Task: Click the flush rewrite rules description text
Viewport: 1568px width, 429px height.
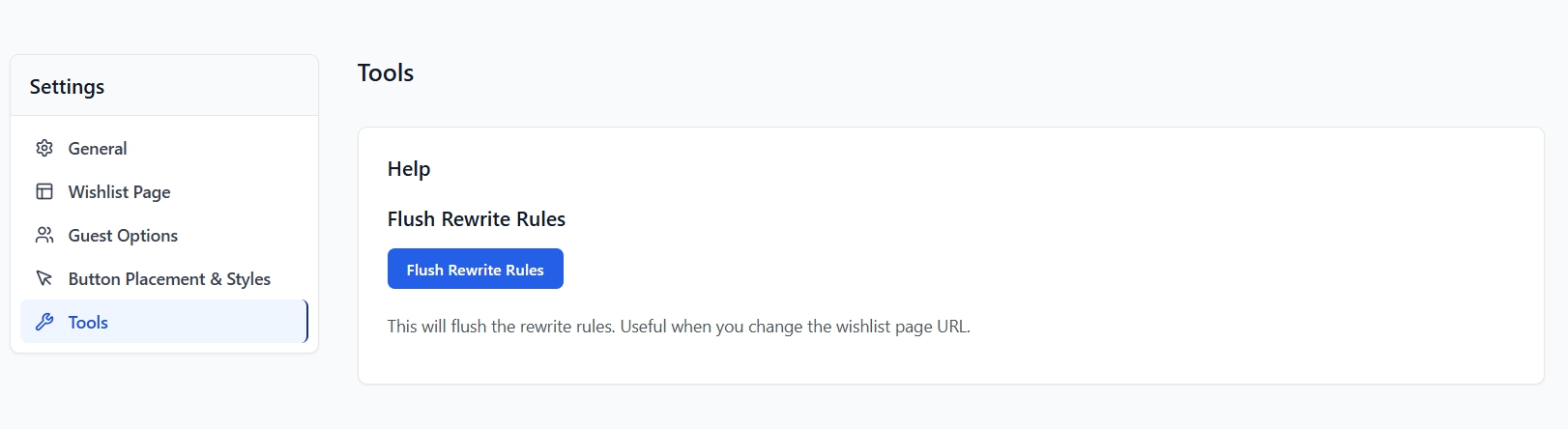Action: pos(580,327)
